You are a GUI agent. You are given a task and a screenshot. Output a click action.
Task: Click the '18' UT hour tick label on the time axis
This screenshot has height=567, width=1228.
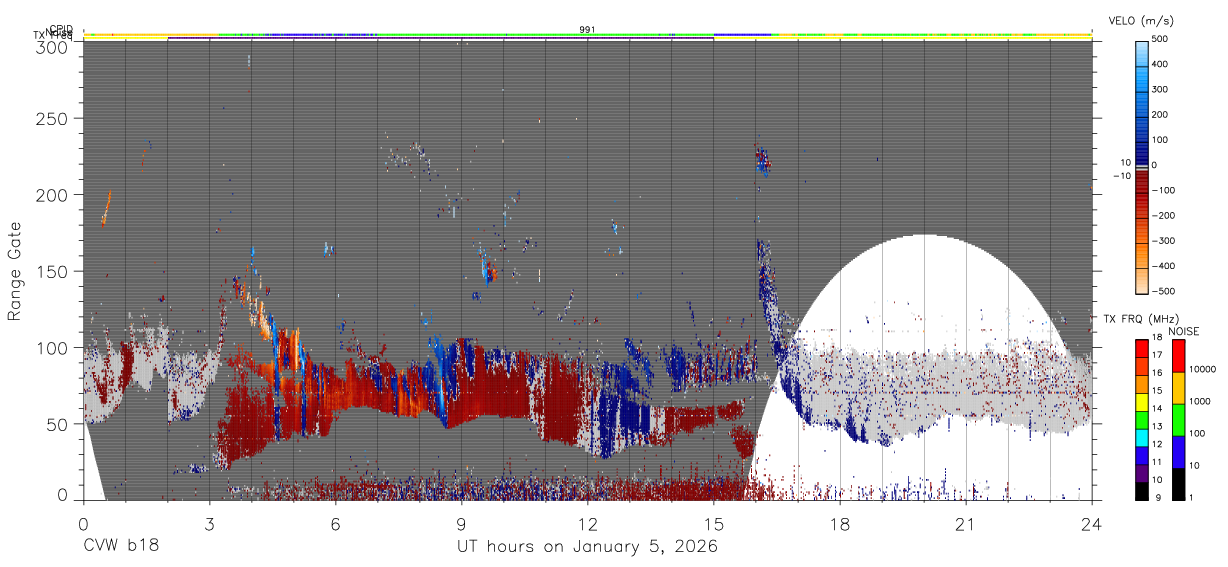point(839,523)
